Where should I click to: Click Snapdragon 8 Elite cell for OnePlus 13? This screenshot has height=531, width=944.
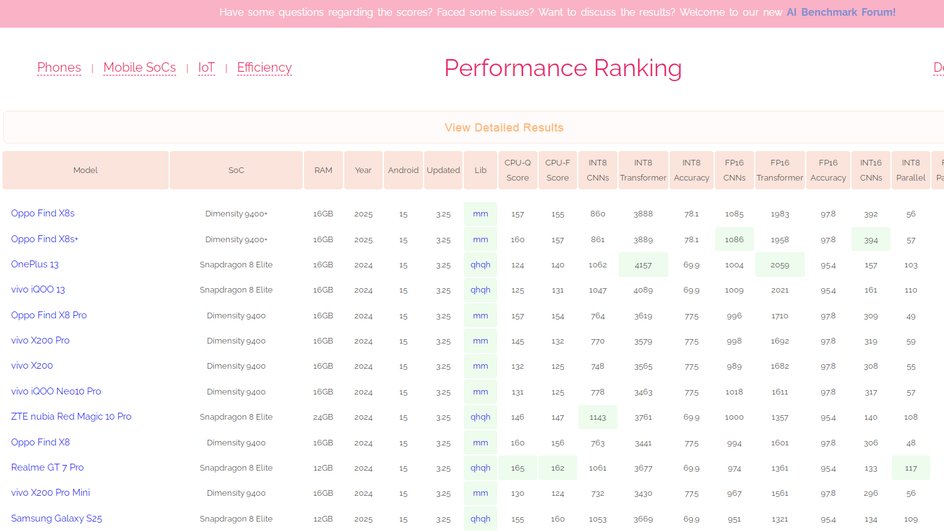(236, 265)
